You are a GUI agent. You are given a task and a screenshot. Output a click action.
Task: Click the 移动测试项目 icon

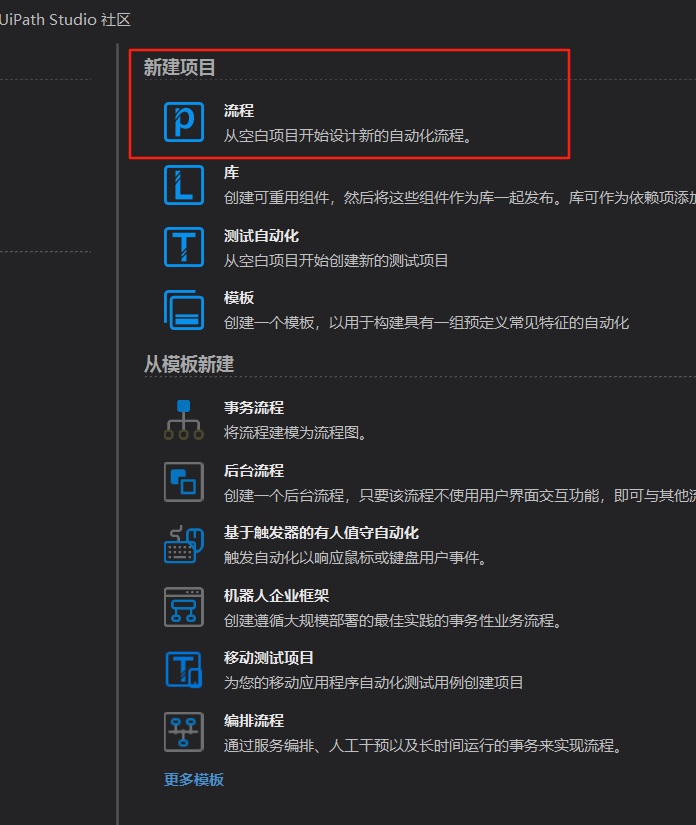point(184,669)
